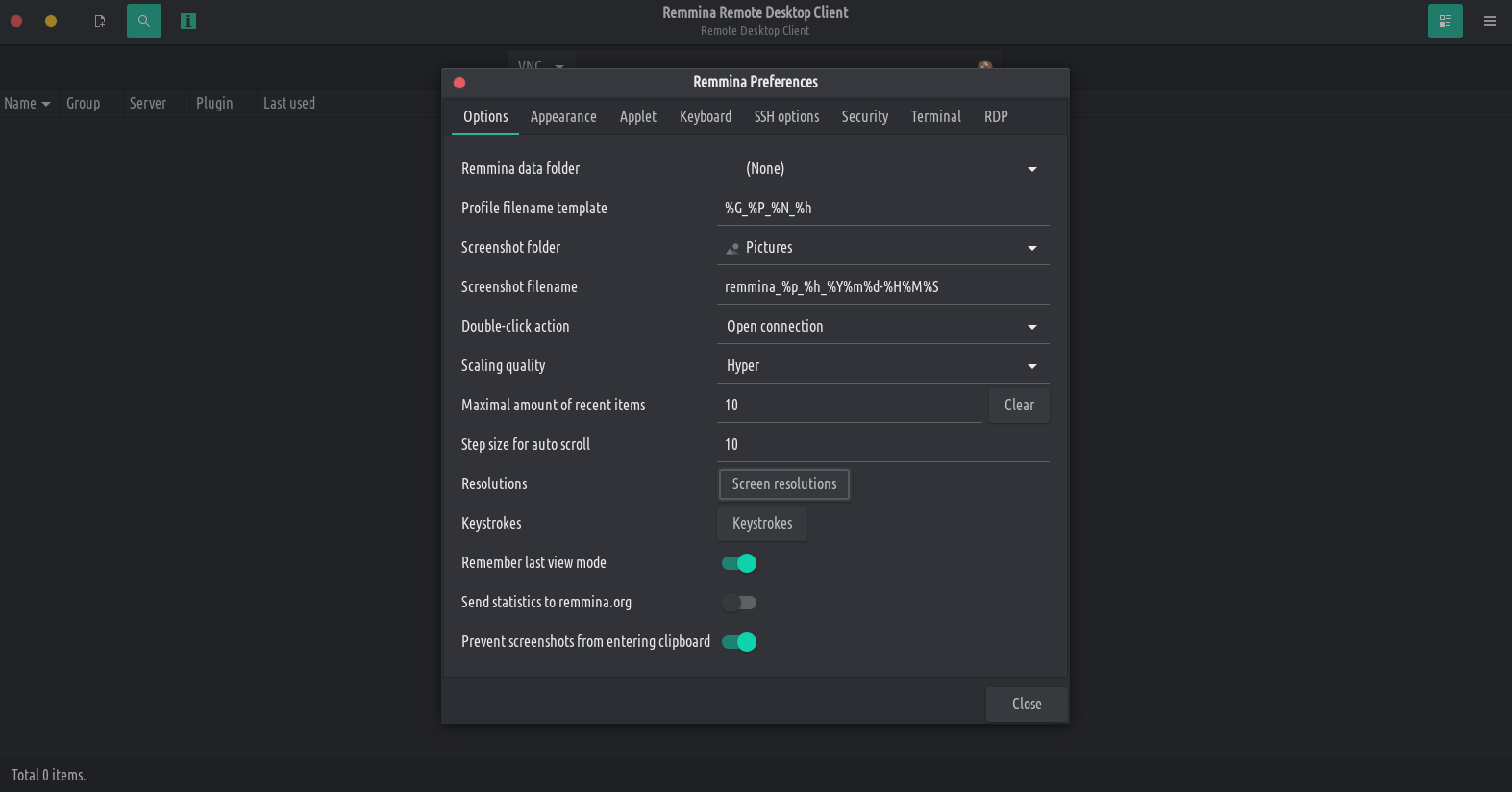Screen dimensions: 1512x792
Task: Open the Screenshot folder dropdown
Action: pos(883,248)
